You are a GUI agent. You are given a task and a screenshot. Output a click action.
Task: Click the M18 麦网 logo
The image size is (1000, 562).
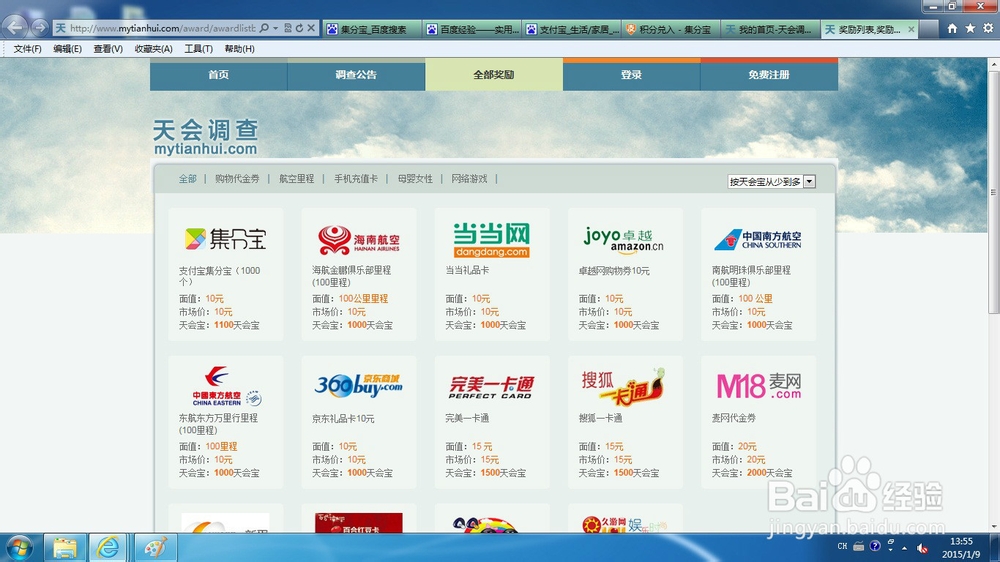coord(759,386)
